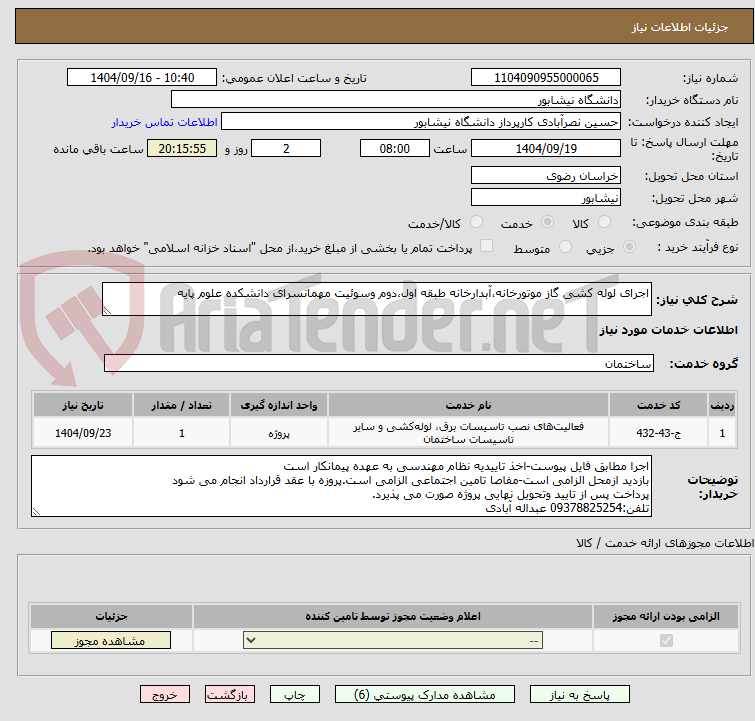Select the کالا/خدمت radio button

pos(476,222)
